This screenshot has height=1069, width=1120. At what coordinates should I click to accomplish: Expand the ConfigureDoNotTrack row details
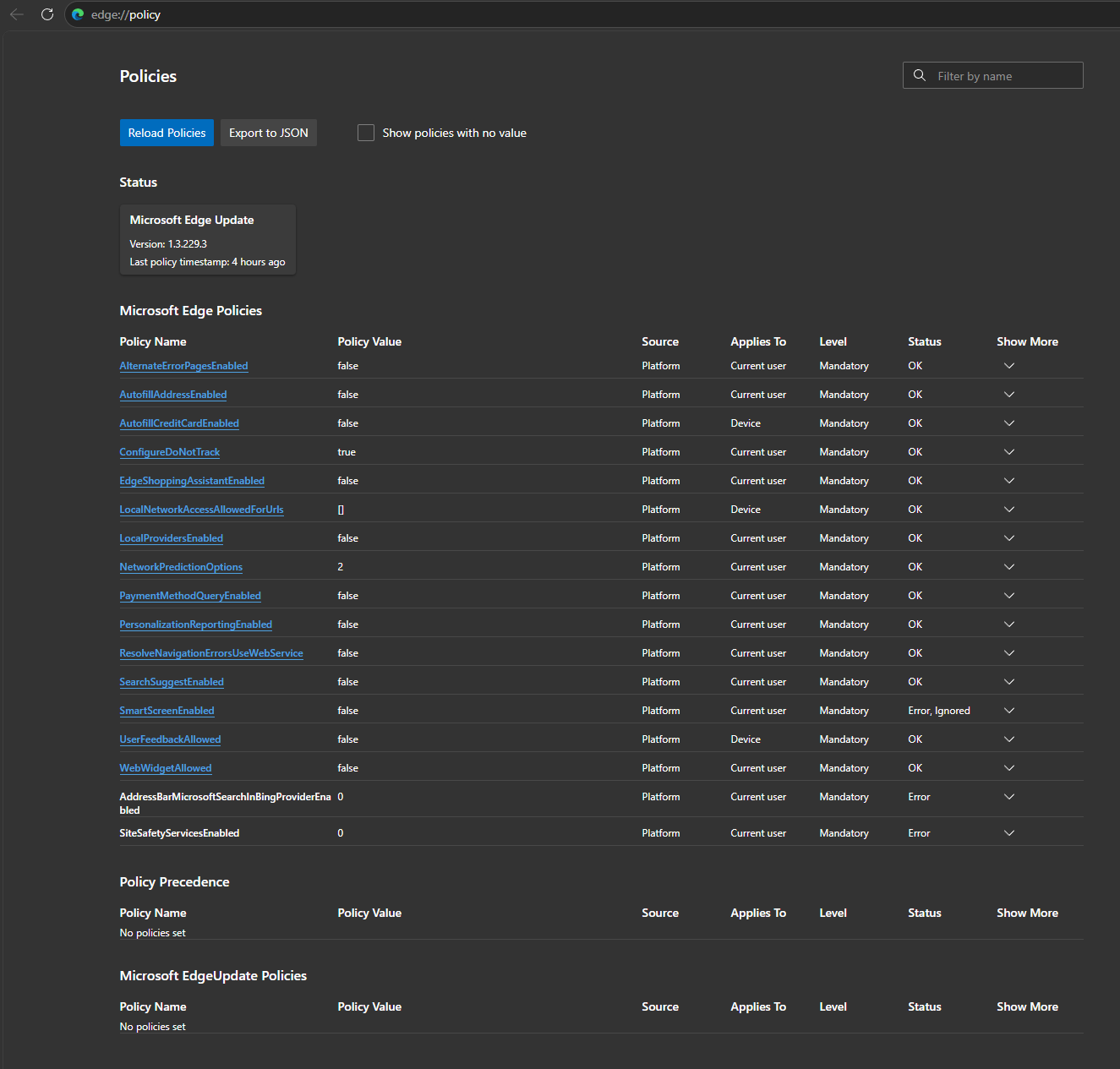click(1008, 452)
